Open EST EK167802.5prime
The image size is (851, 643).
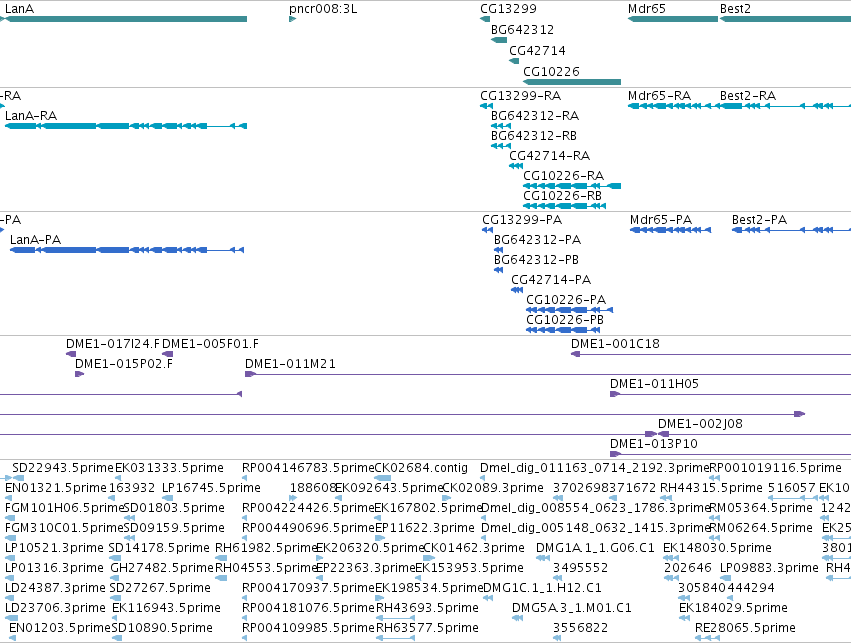[x=429, y=508]
